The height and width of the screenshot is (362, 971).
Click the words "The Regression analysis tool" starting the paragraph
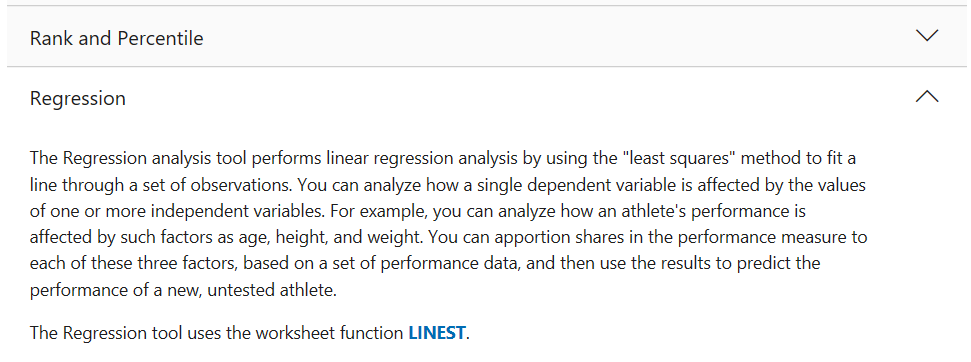121,158
